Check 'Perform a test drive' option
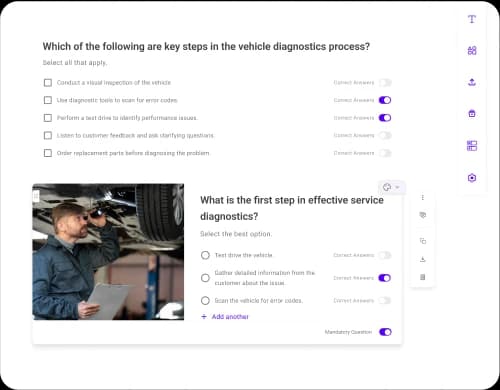Image resolution: width=500 pixels, height=390 pixels. 48,118
